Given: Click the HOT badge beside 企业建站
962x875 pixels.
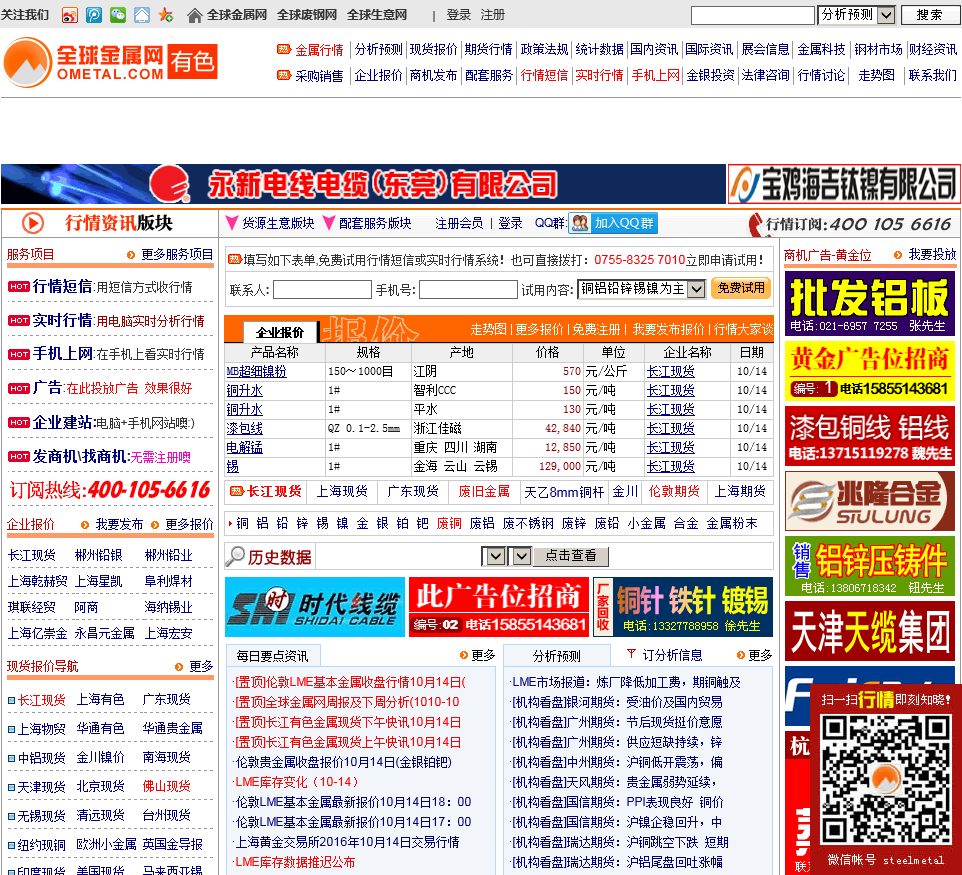Looking at the screenshot, I should pyautogui.click(x=19, y=422).
